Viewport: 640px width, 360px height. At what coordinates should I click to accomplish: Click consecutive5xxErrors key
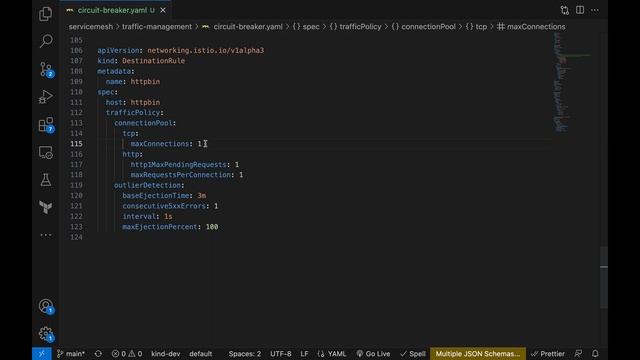point(164,206)
